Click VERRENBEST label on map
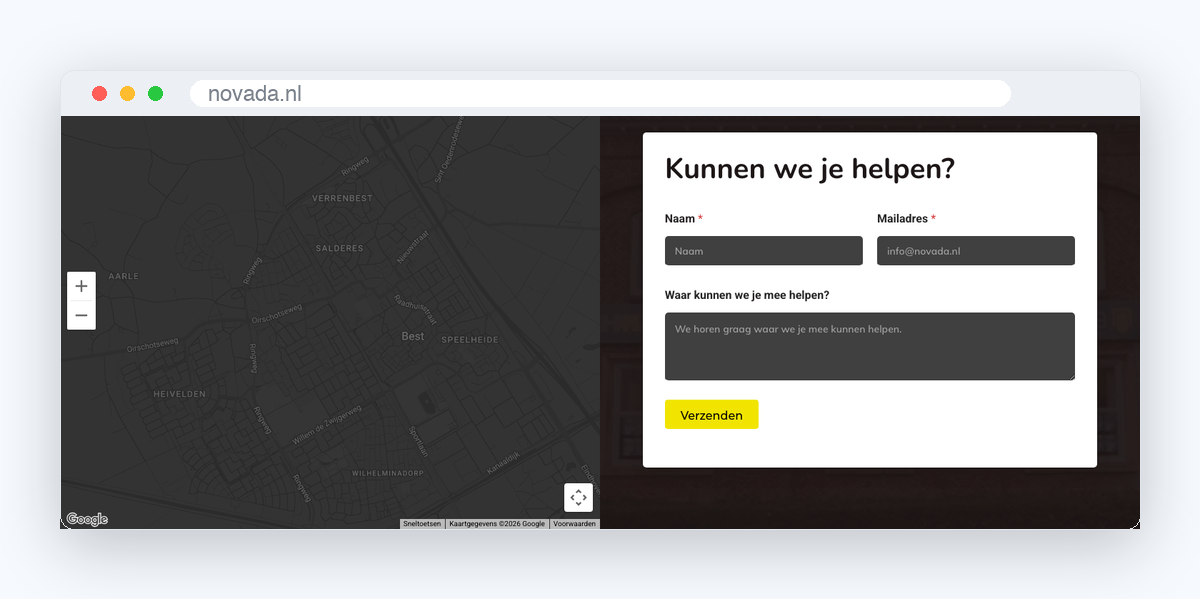Screen dimensions: 1200x599 [x=342, y=198]
